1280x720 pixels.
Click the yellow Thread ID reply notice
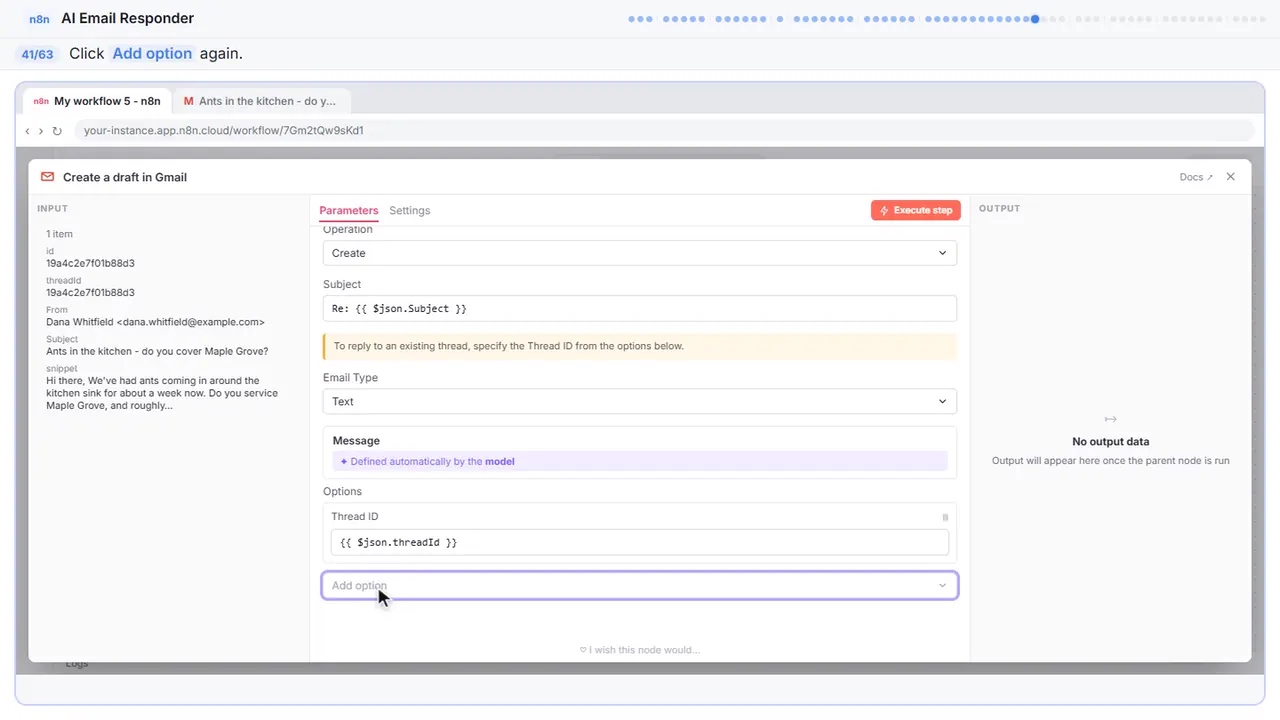click(x=640, y=346)
